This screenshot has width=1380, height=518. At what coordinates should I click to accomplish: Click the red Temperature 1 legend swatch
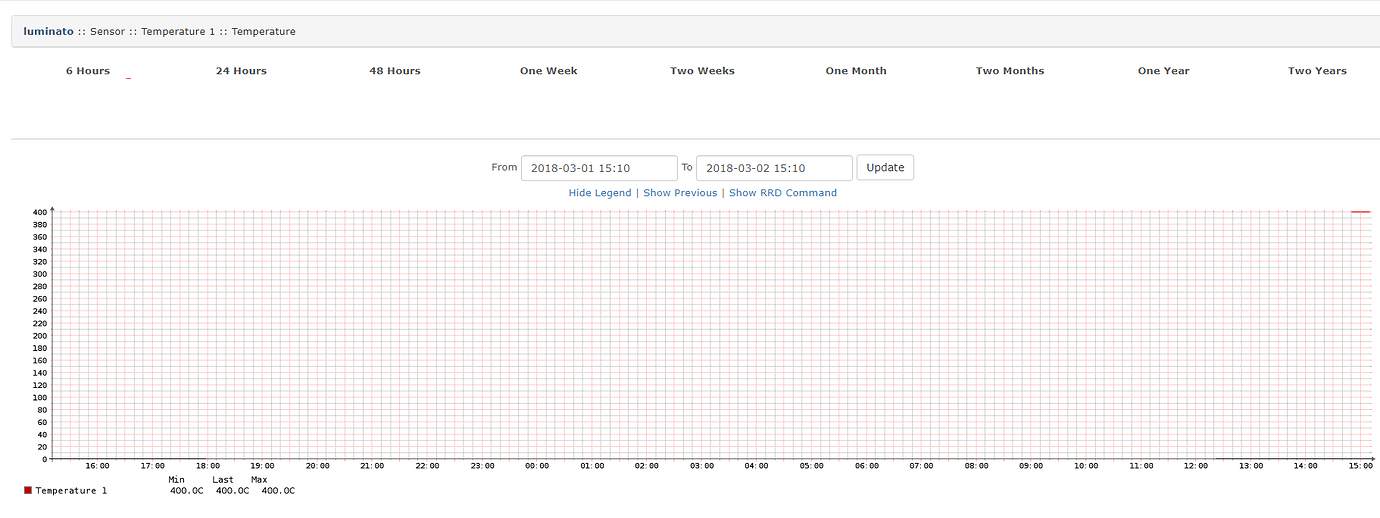[x=28, y=491]
